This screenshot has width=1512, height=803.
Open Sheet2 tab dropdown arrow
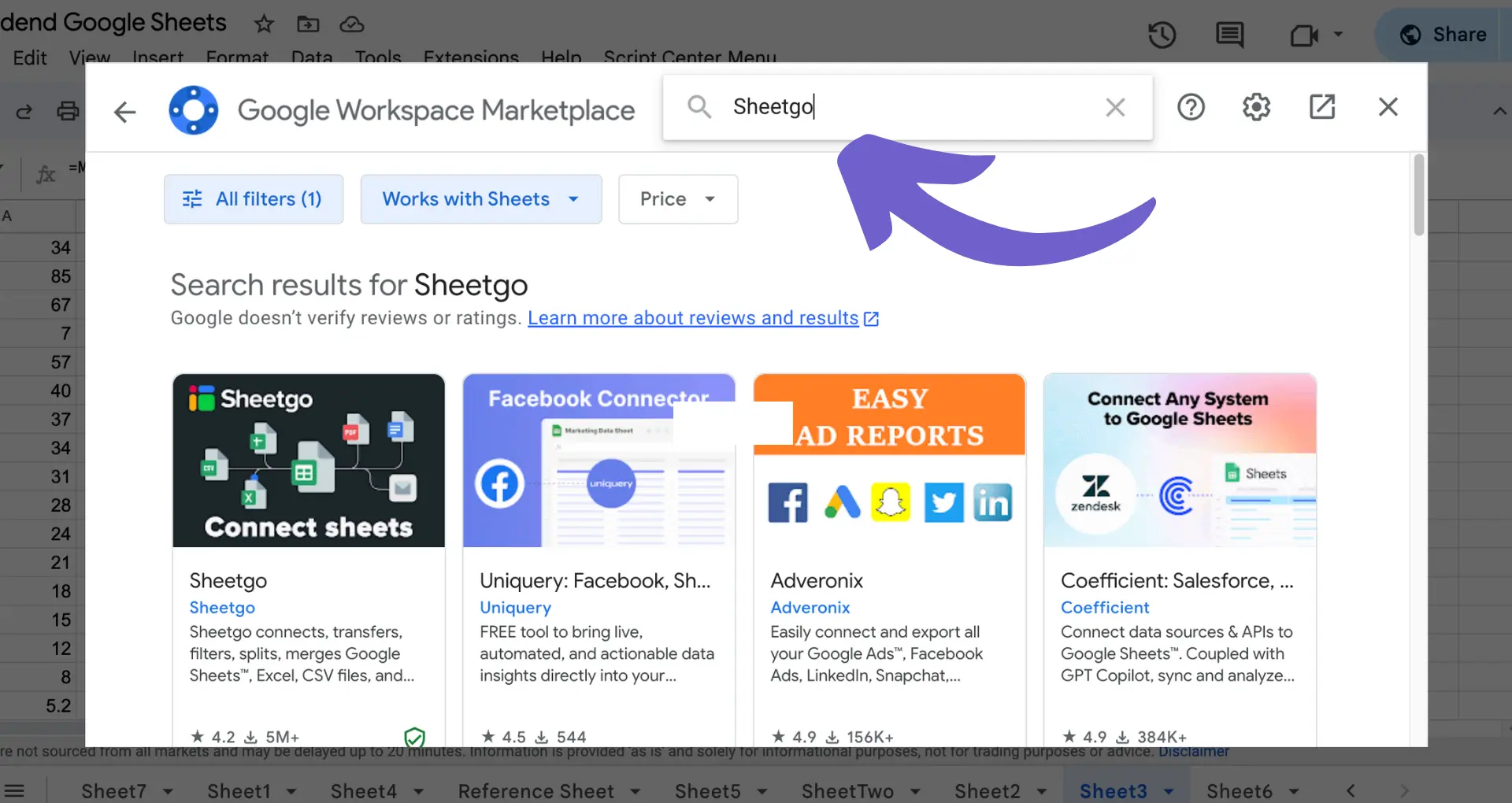click(1041, 790)
